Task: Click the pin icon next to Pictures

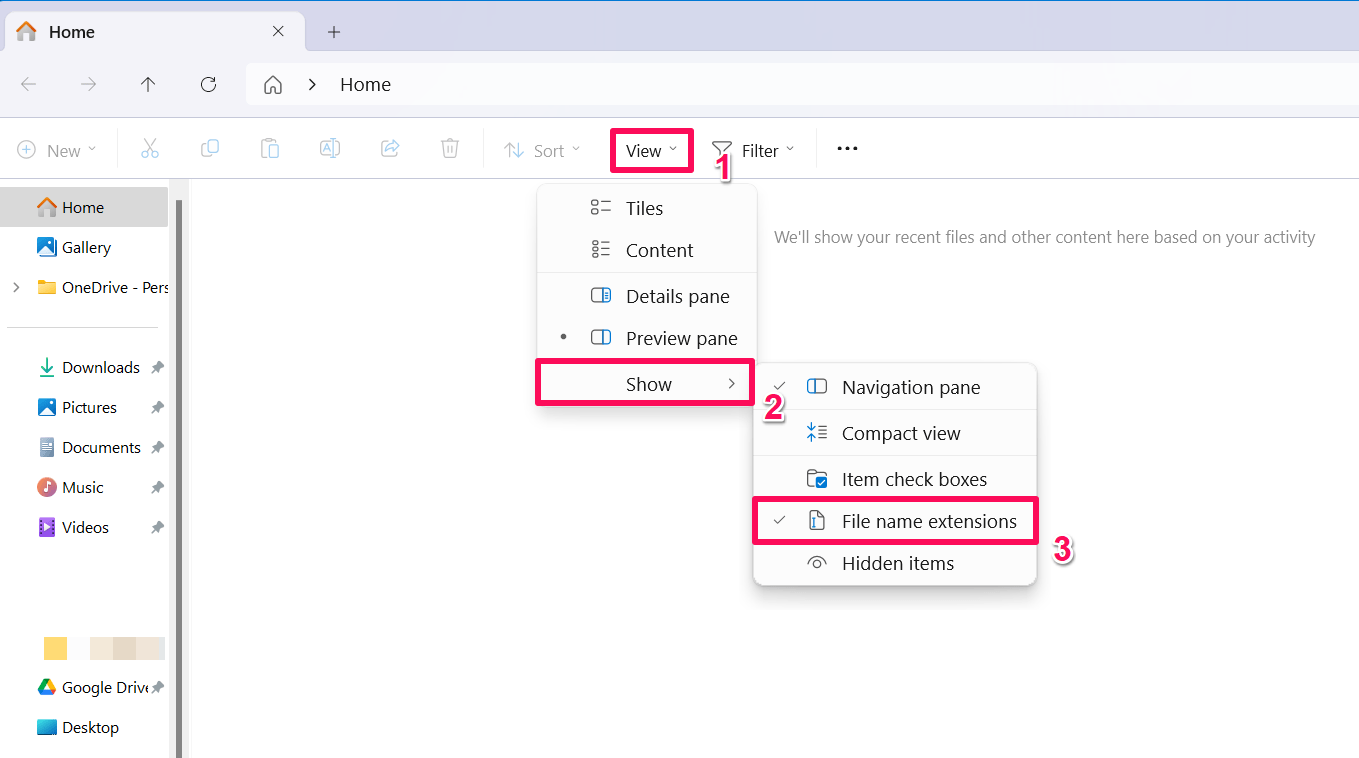Action: (157, 408)
